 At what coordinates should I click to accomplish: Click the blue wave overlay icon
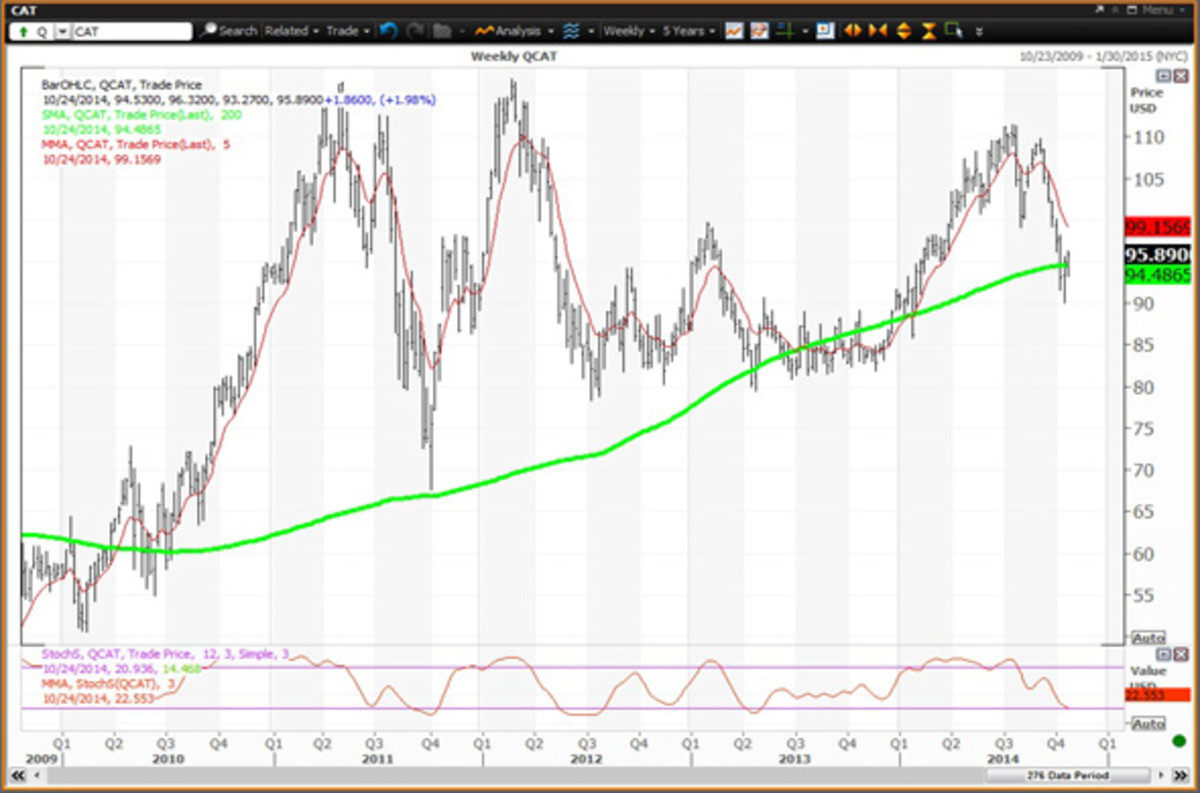pos(567,31)
